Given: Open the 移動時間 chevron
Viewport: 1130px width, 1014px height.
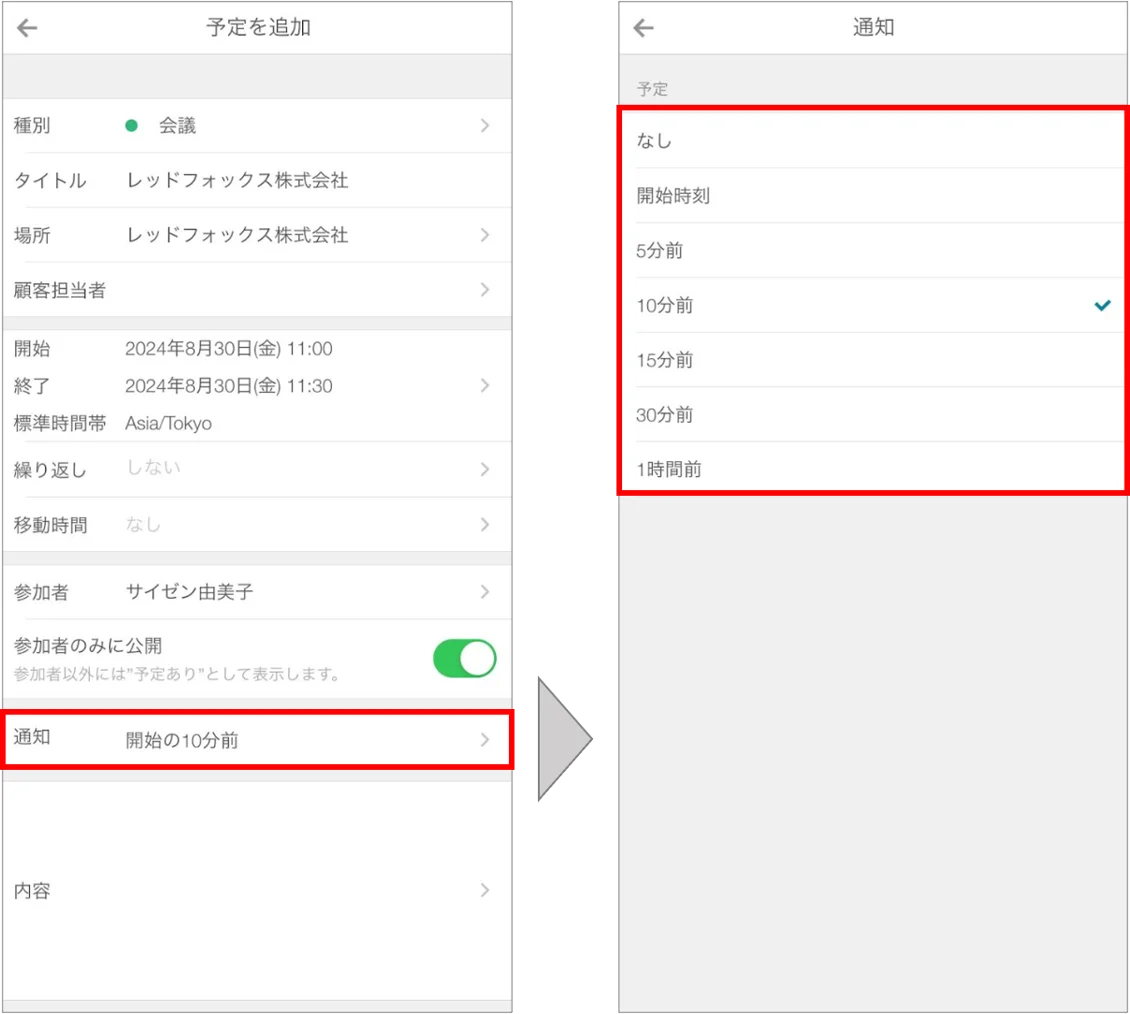Looking at the screenshot, I should coord(485,525).
